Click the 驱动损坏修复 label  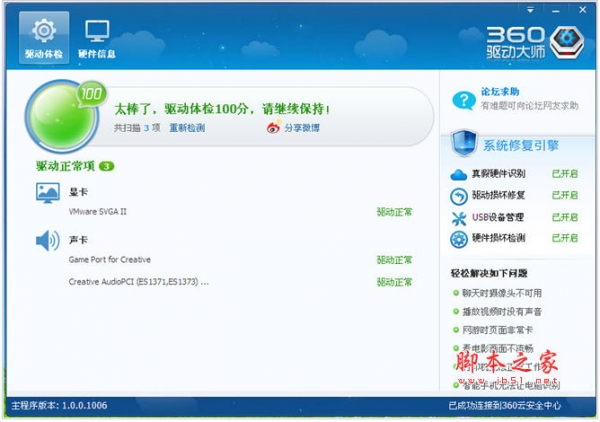[x=499, y=195]
